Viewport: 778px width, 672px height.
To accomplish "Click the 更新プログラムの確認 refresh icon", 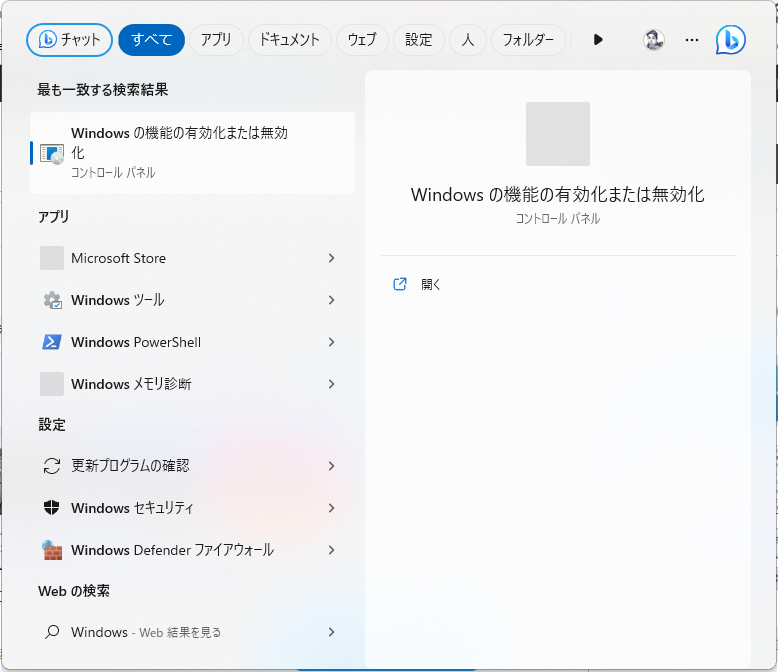I will 52,466.
